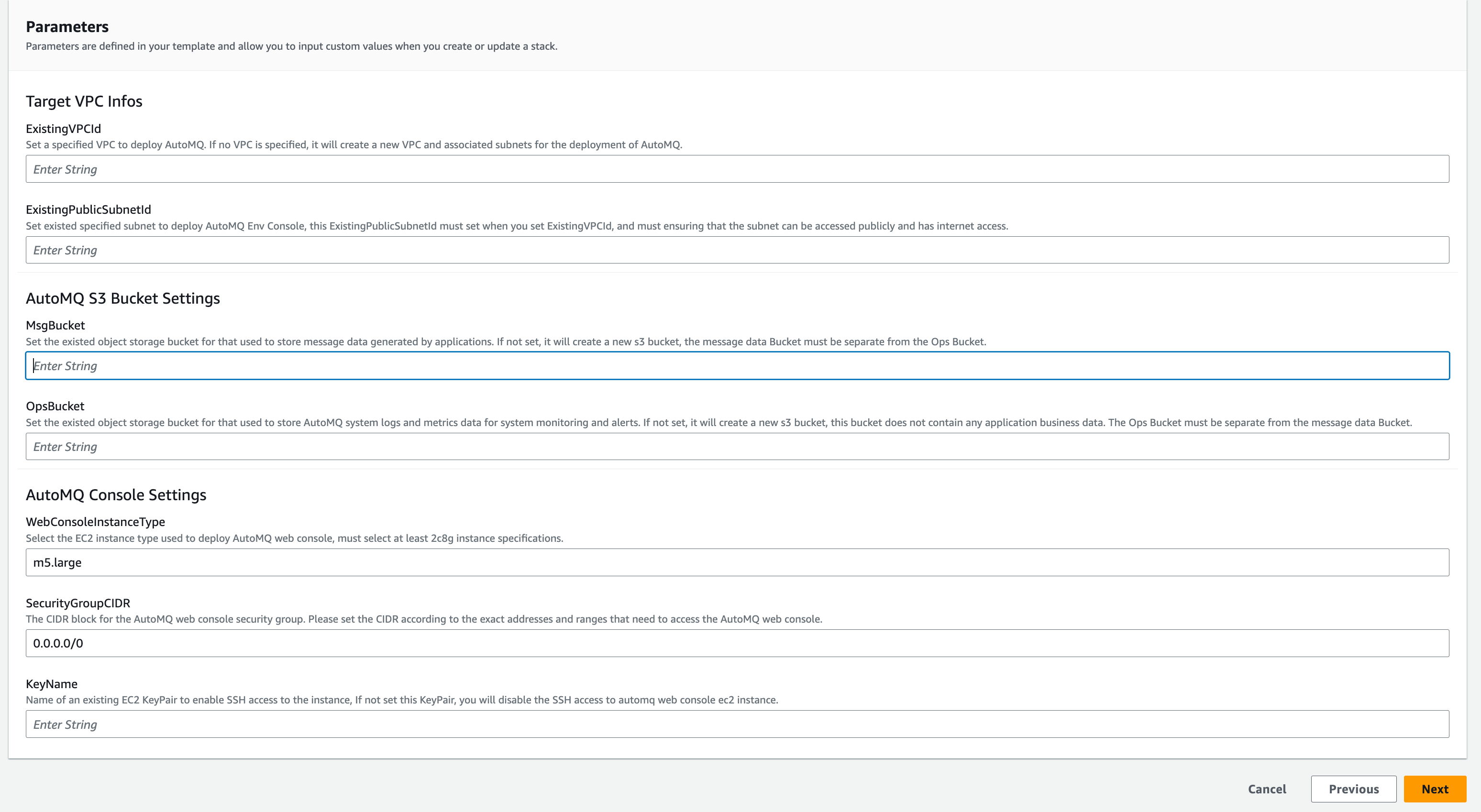Focus the ExistingPublicSubnetId text box
The width and height of the screenshot is (1481, 812).
click(737, 250)
